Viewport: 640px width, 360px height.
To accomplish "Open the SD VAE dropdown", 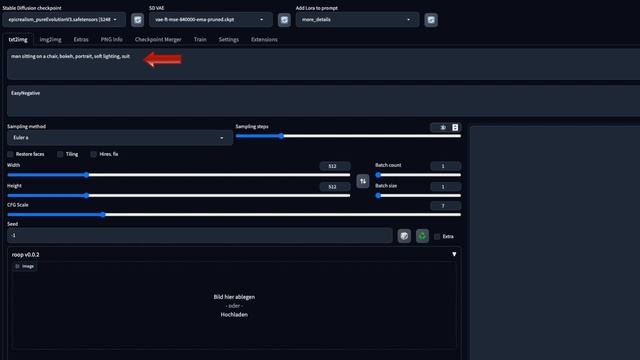I will [x=211, y=20].
